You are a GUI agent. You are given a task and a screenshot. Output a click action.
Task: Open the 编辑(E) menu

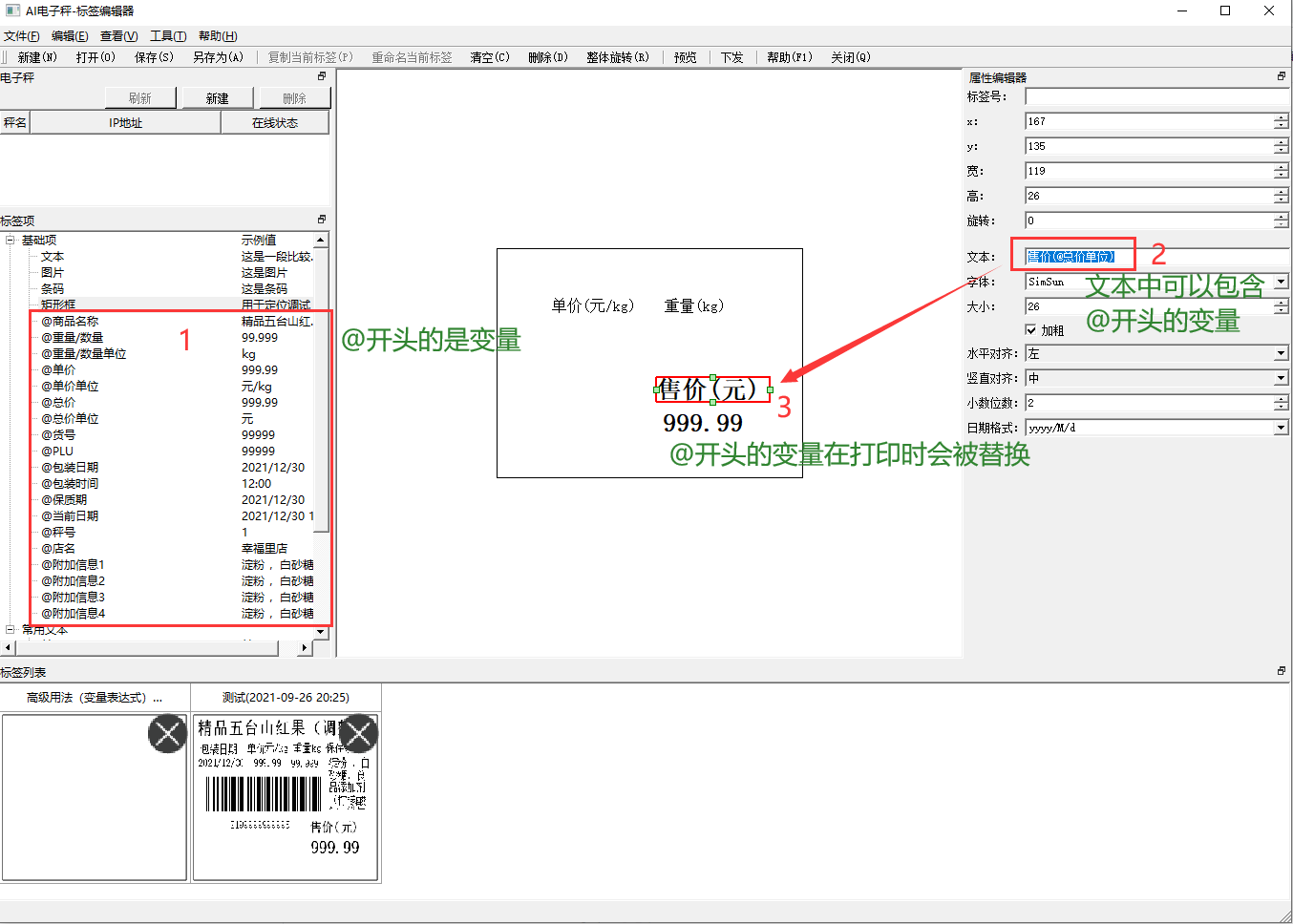70,36
